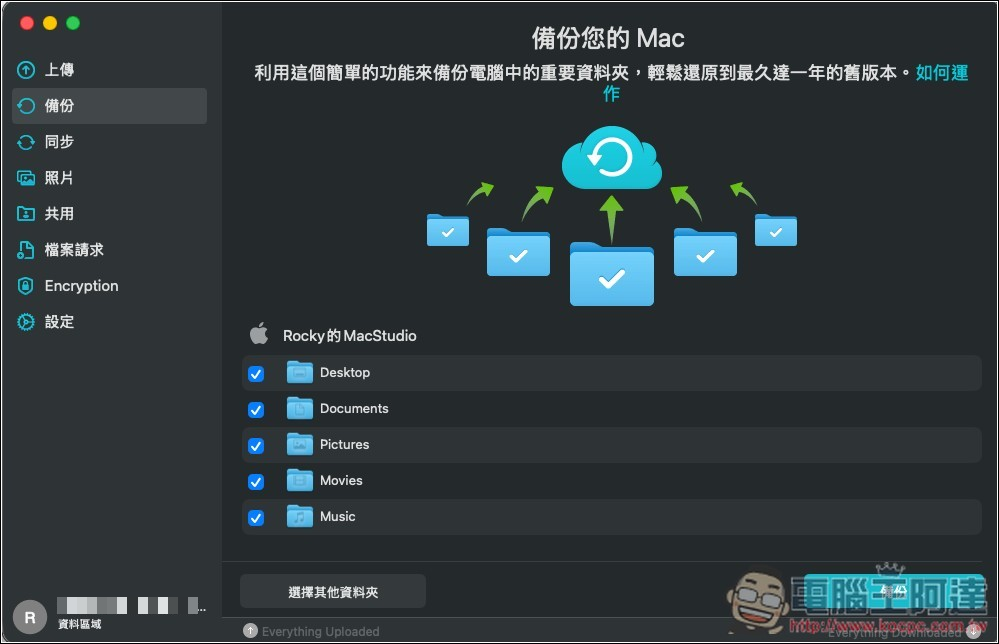Click the file request icon in sidebar

26,250
